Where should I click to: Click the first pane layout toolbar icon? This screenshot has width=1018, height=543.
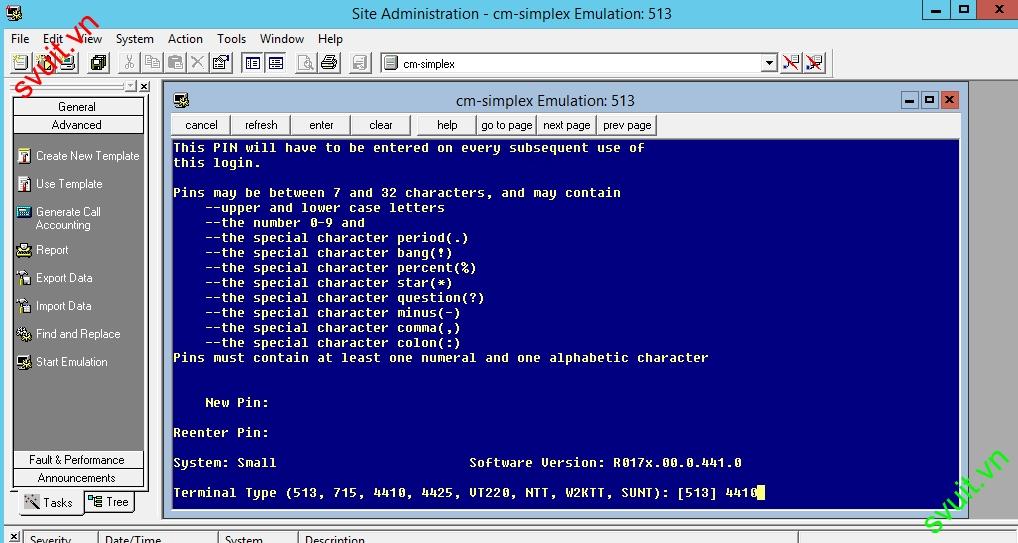pyautogui.click(x=253, y=63)
